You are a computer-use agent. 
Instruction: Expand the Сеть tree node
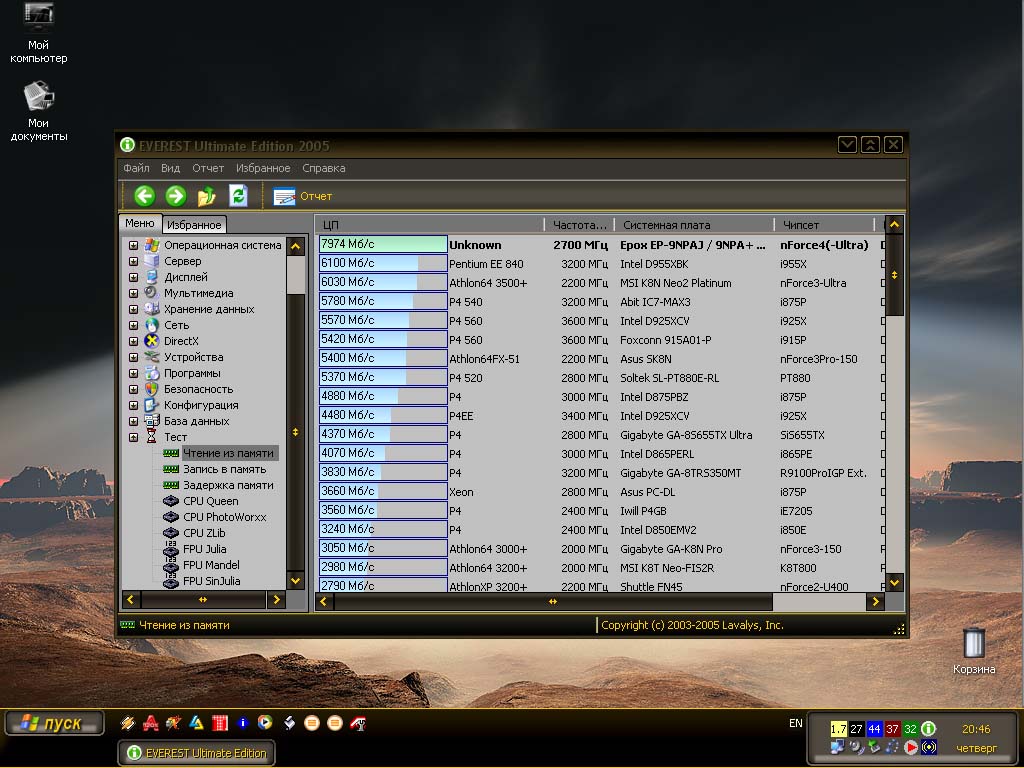pyautogui.click(x=133, y=325)
